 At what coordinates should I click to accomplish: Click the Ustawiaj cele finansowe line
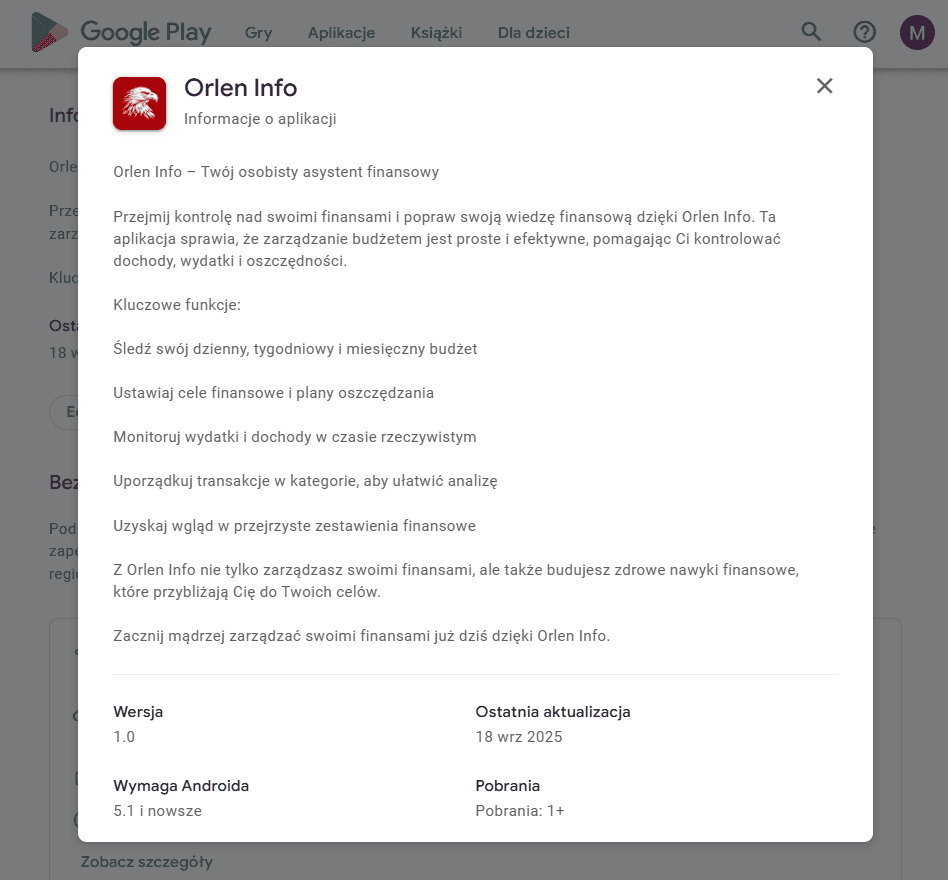tap(273, 393)
